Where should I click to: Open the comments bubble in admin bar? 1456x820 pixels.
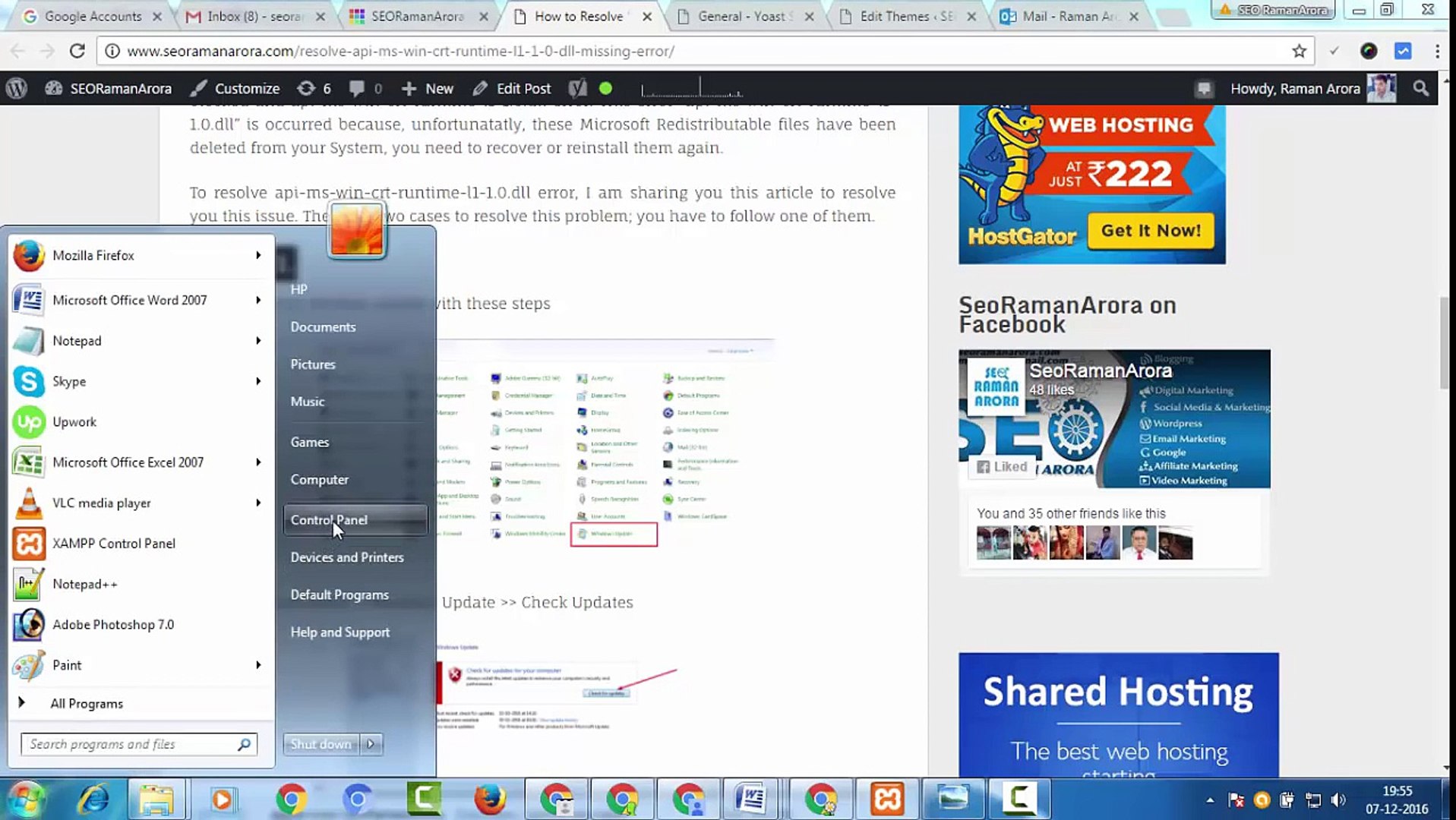365,89
